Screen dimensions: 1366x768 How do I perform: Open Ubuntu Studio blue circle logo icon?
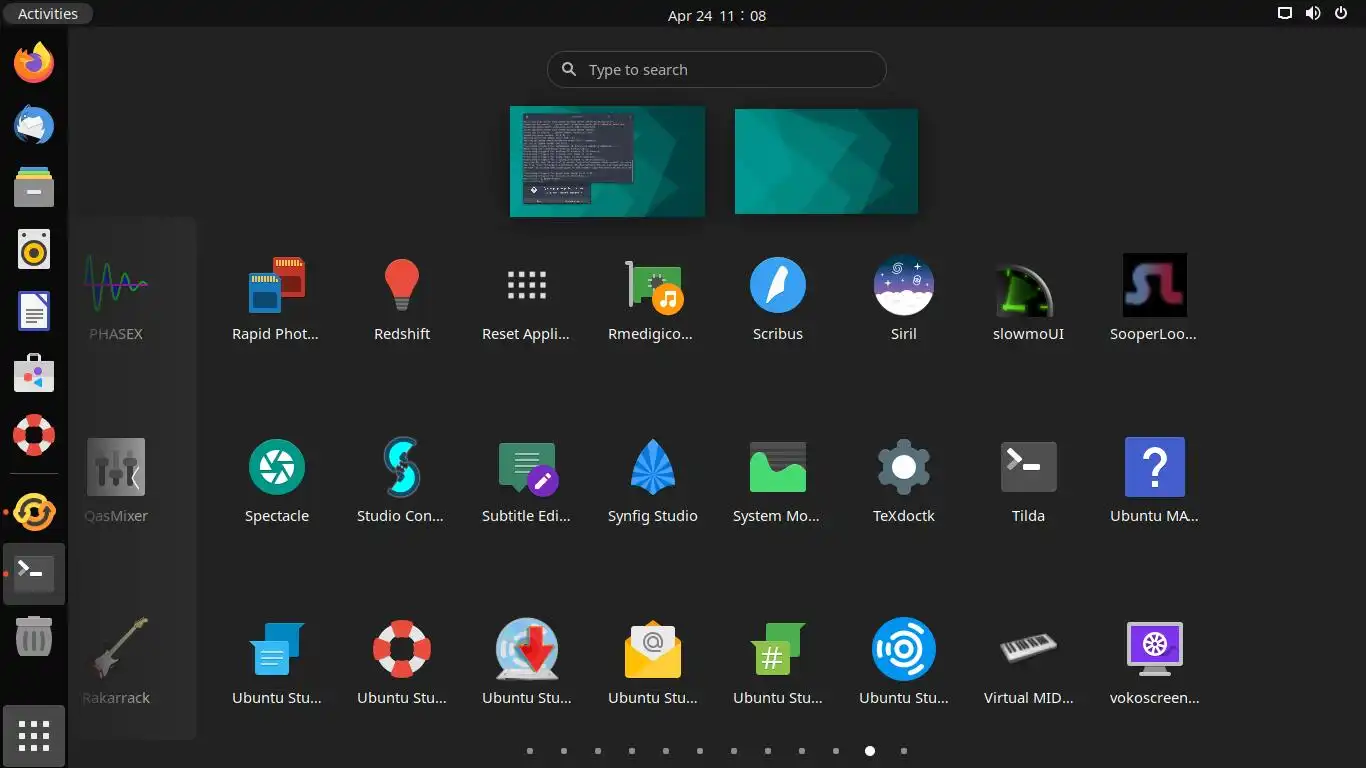click(x=904, y=661)
